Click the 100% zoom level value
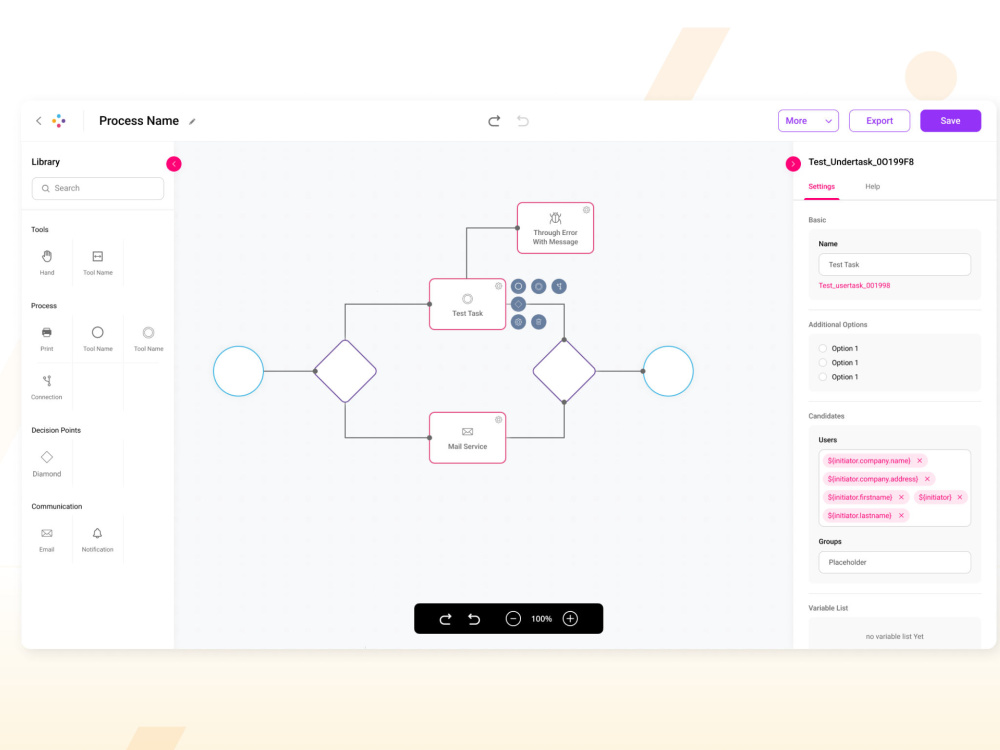The width and height of the screenshot is (1000, 750). click(541, 619)
